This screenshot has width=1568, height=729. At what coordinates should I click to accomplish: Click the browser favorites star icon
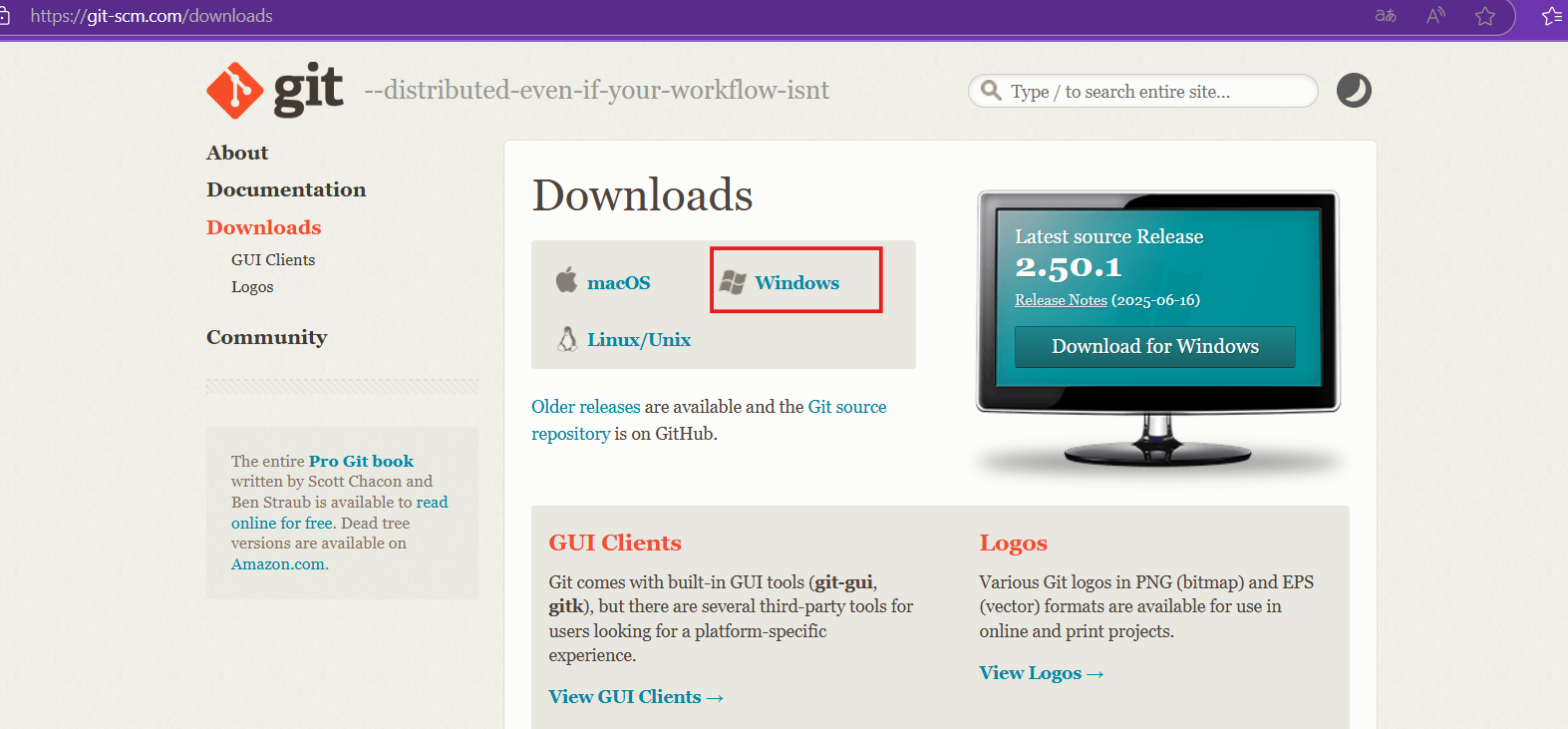[x=1485, y=16]
